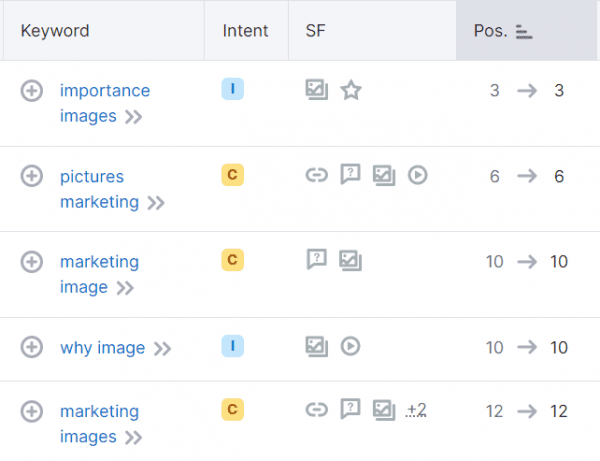
Task: Open the 'pictures marketing' keyword link
Action: click(x=99, y=189)
